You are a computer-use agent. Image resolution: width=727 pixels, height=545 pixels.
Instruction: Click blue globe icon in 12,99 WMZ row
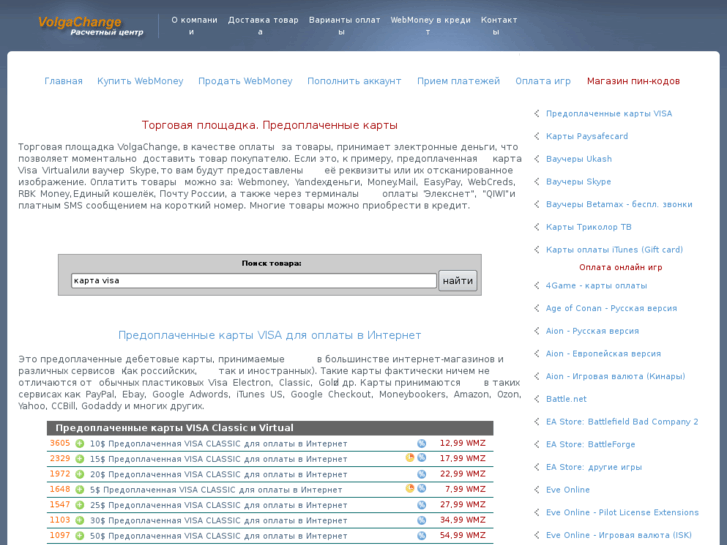(421, 443)
